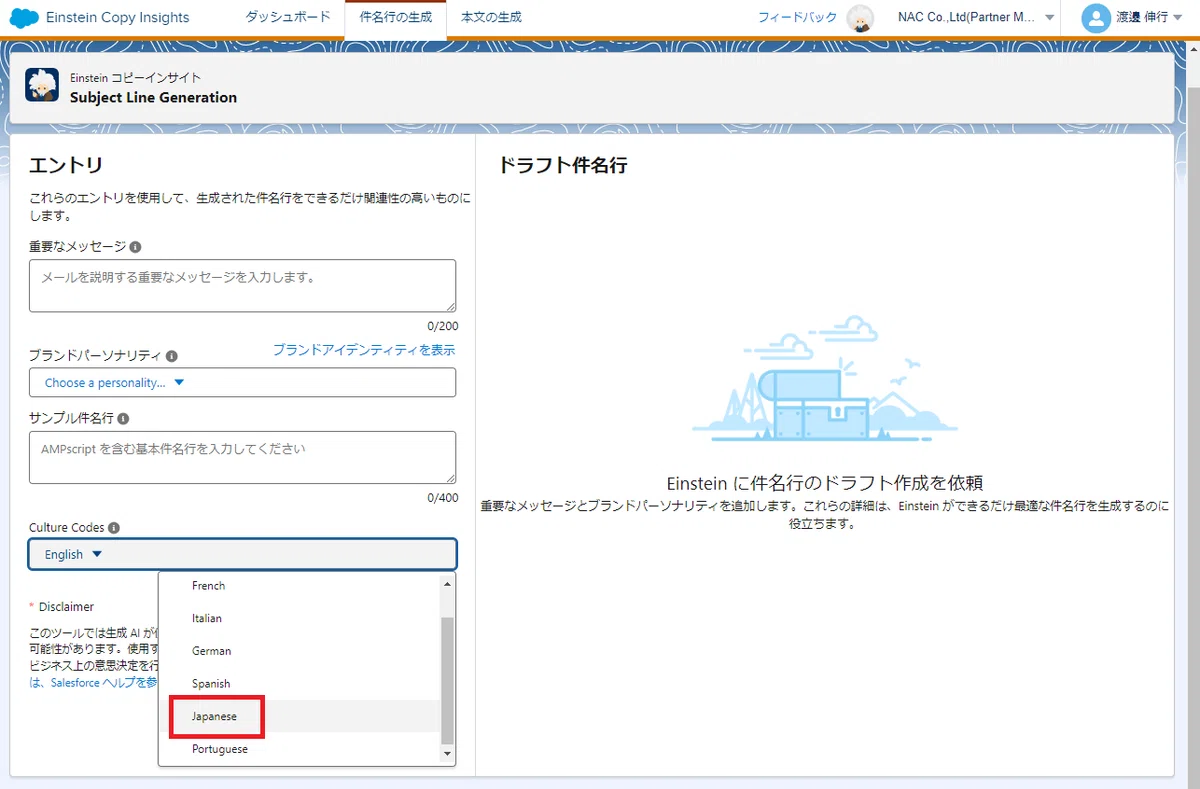The image size is (1200, 789).
Task: Click the エントリ heading
Action: pyautogui.click(x=66, y=165)
